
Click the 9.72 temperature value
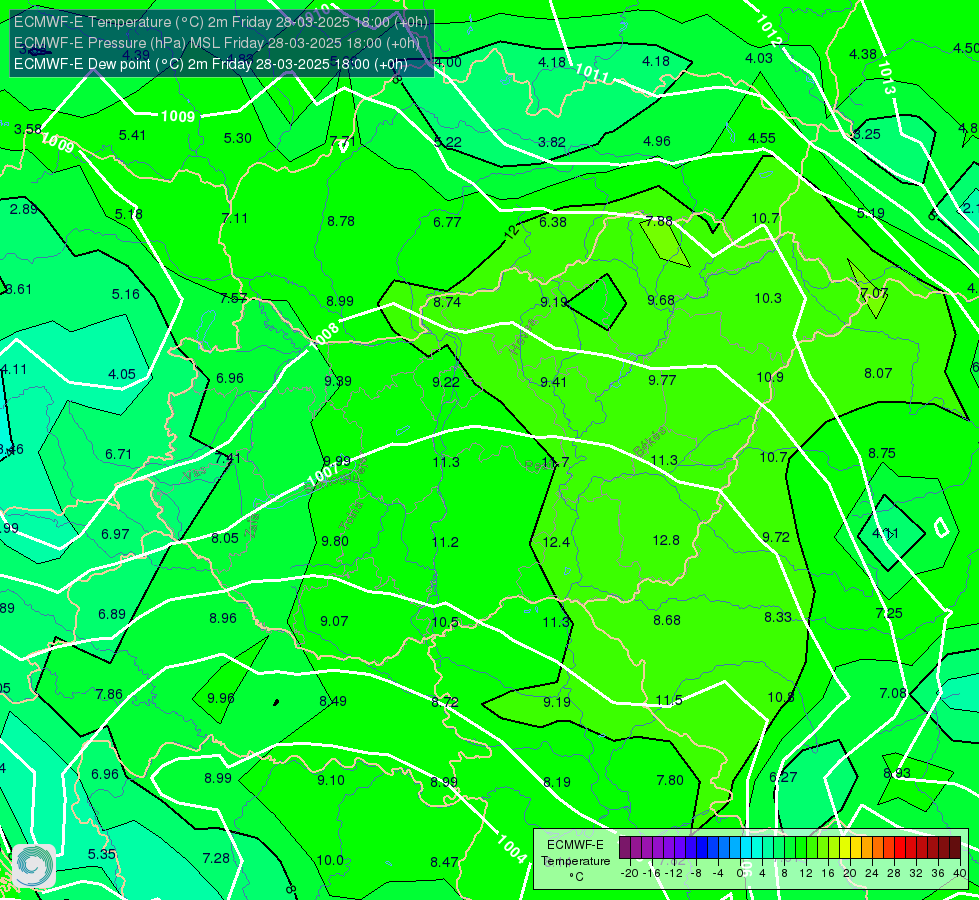[776, 538]
